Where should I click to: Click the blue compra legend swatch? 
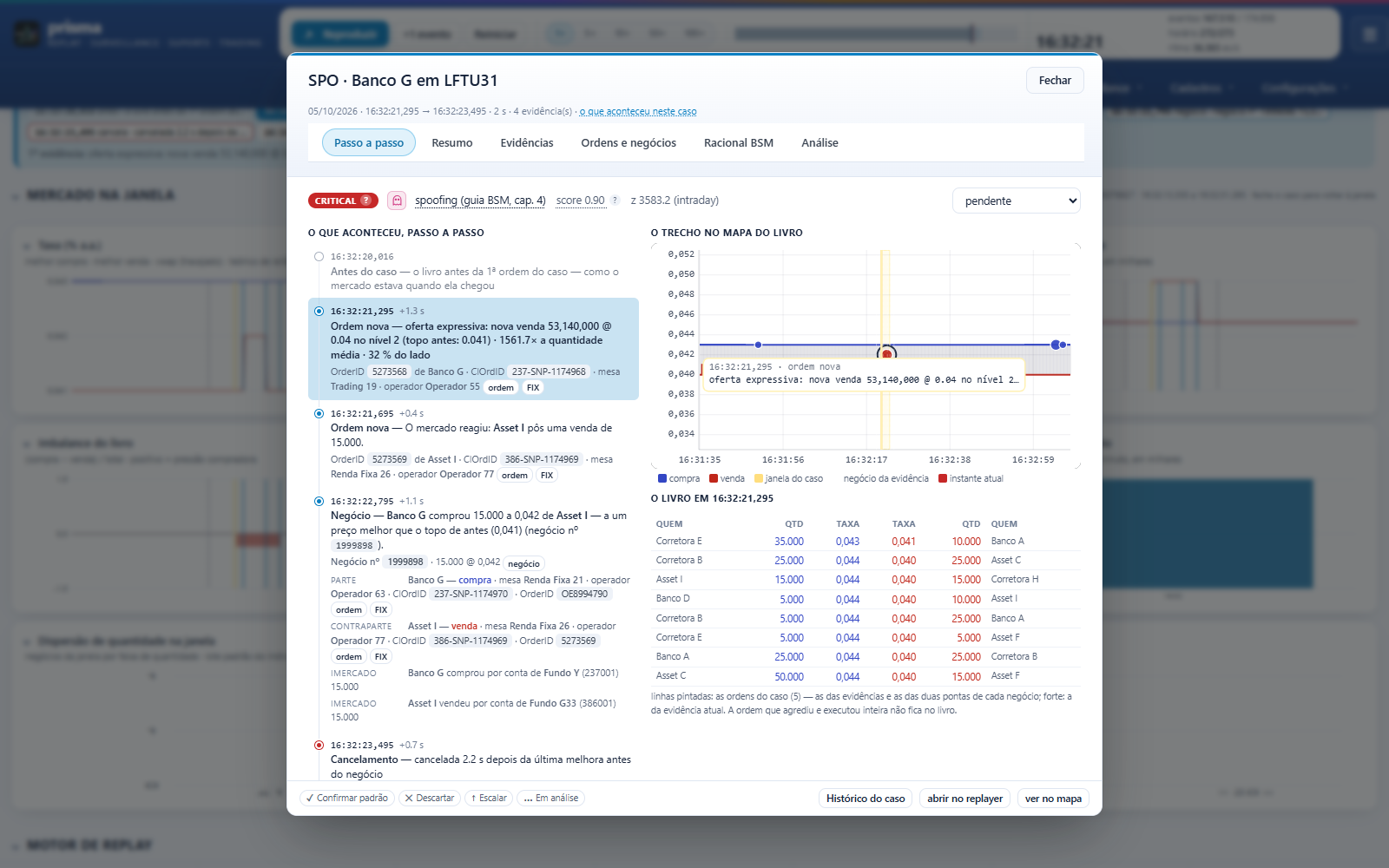tap(662, 478)
